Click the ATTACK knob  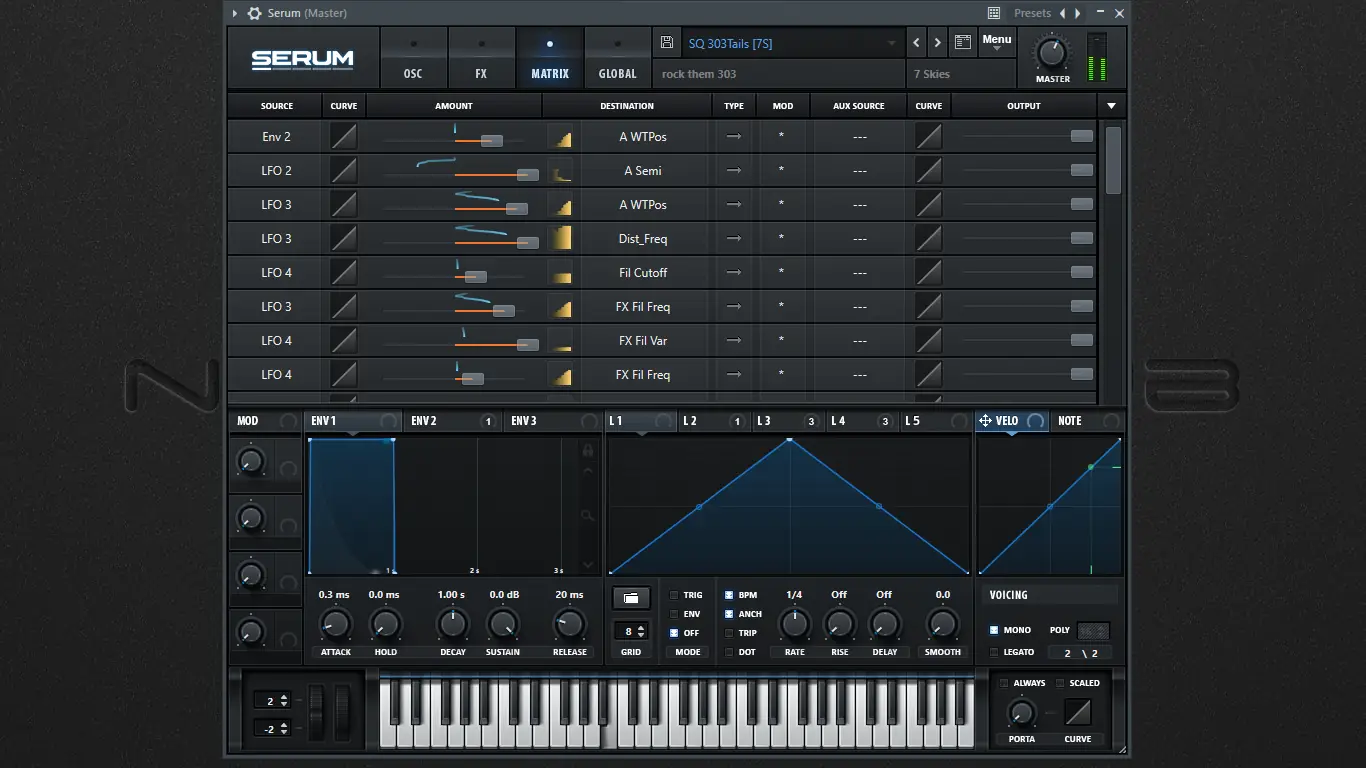click(x=335, y=626)
